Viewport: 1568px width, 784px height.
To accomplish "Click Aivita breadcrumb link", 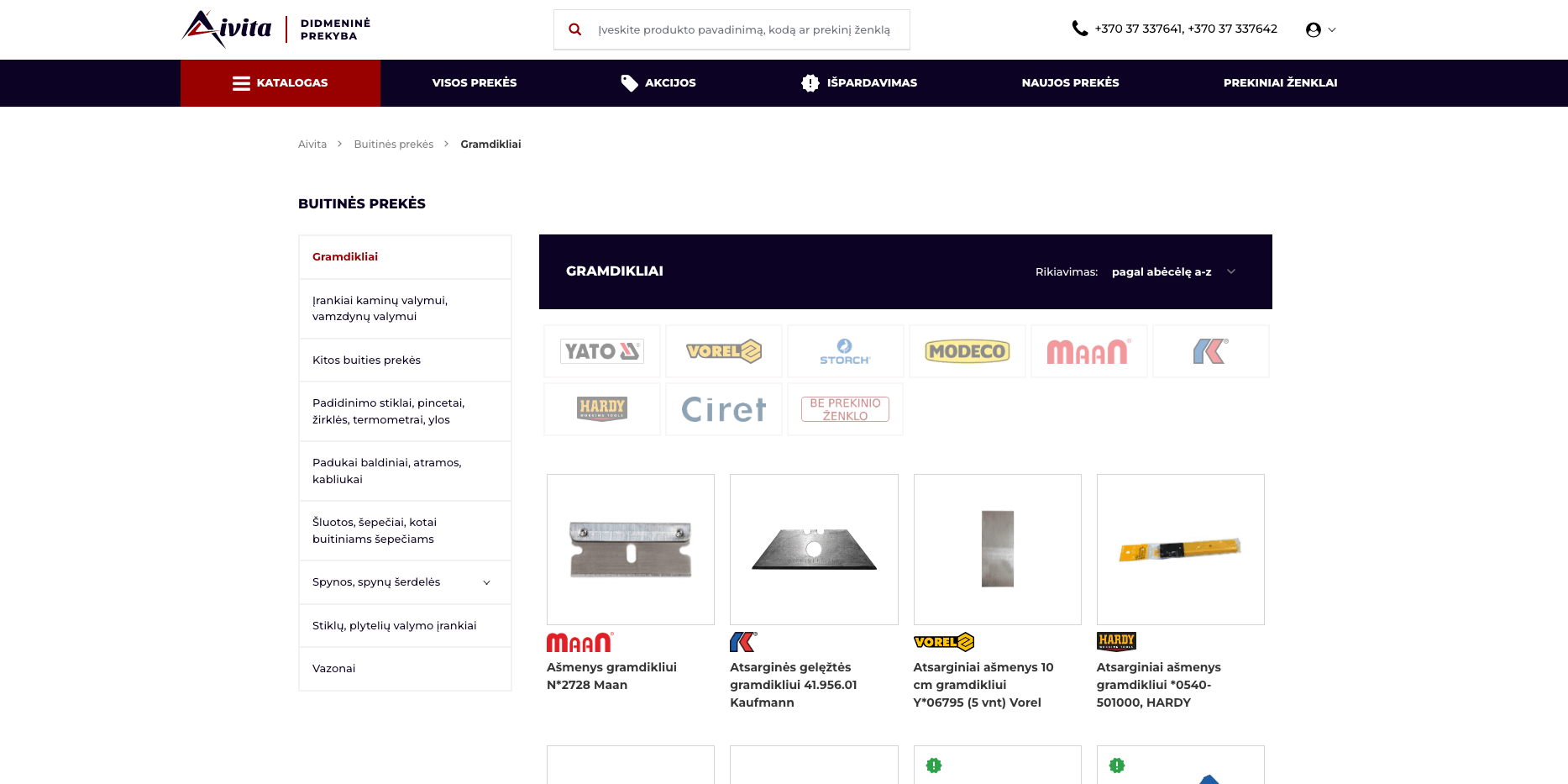I will click(312, 145).
